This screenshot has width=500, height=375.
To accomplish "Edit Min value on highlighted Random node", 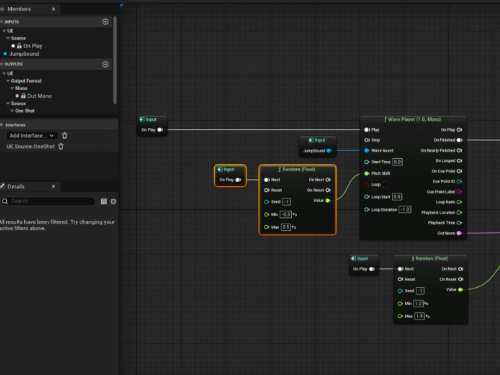I will [x=286, y=215].
